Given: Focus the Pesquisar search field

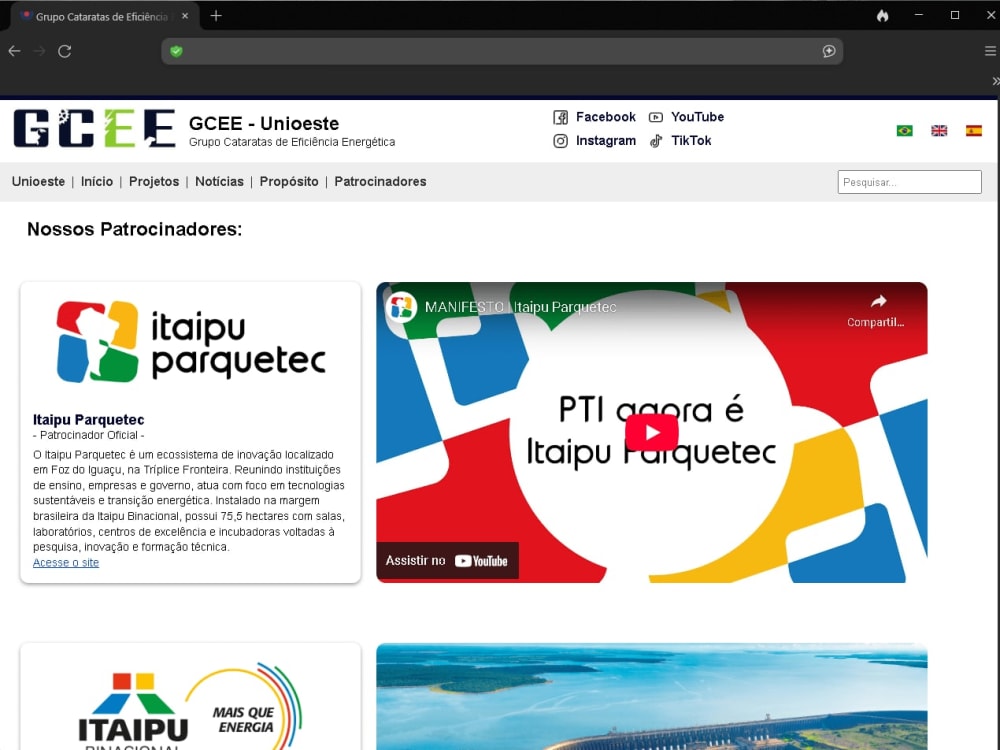Looking at the screenshot, I should click(909, 182).
